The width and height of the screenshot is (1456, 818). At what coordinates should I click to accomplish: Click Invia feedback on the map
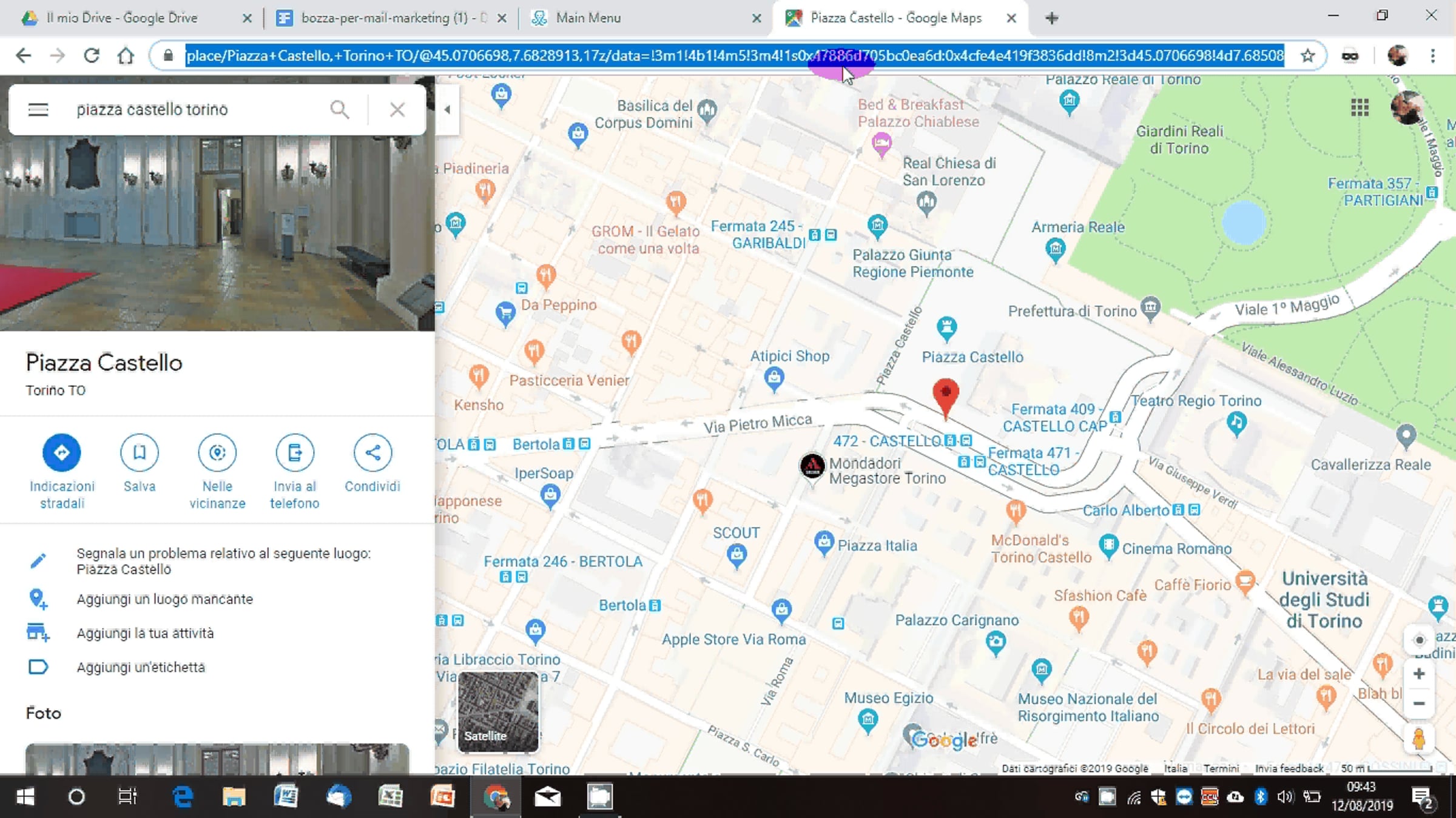coord(1289,768)
